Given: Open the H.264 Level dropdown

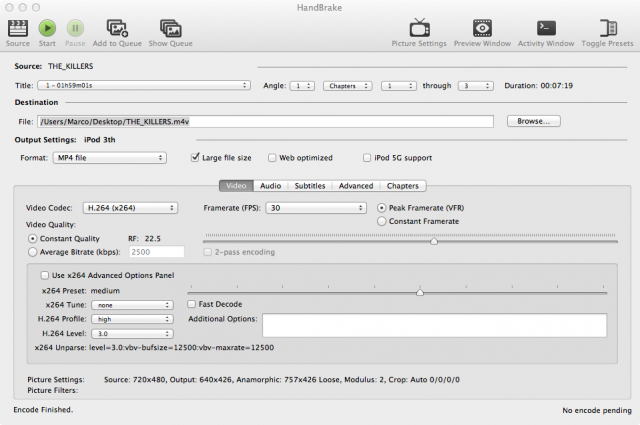Looking at the screenshot, I should pos(132,334).
